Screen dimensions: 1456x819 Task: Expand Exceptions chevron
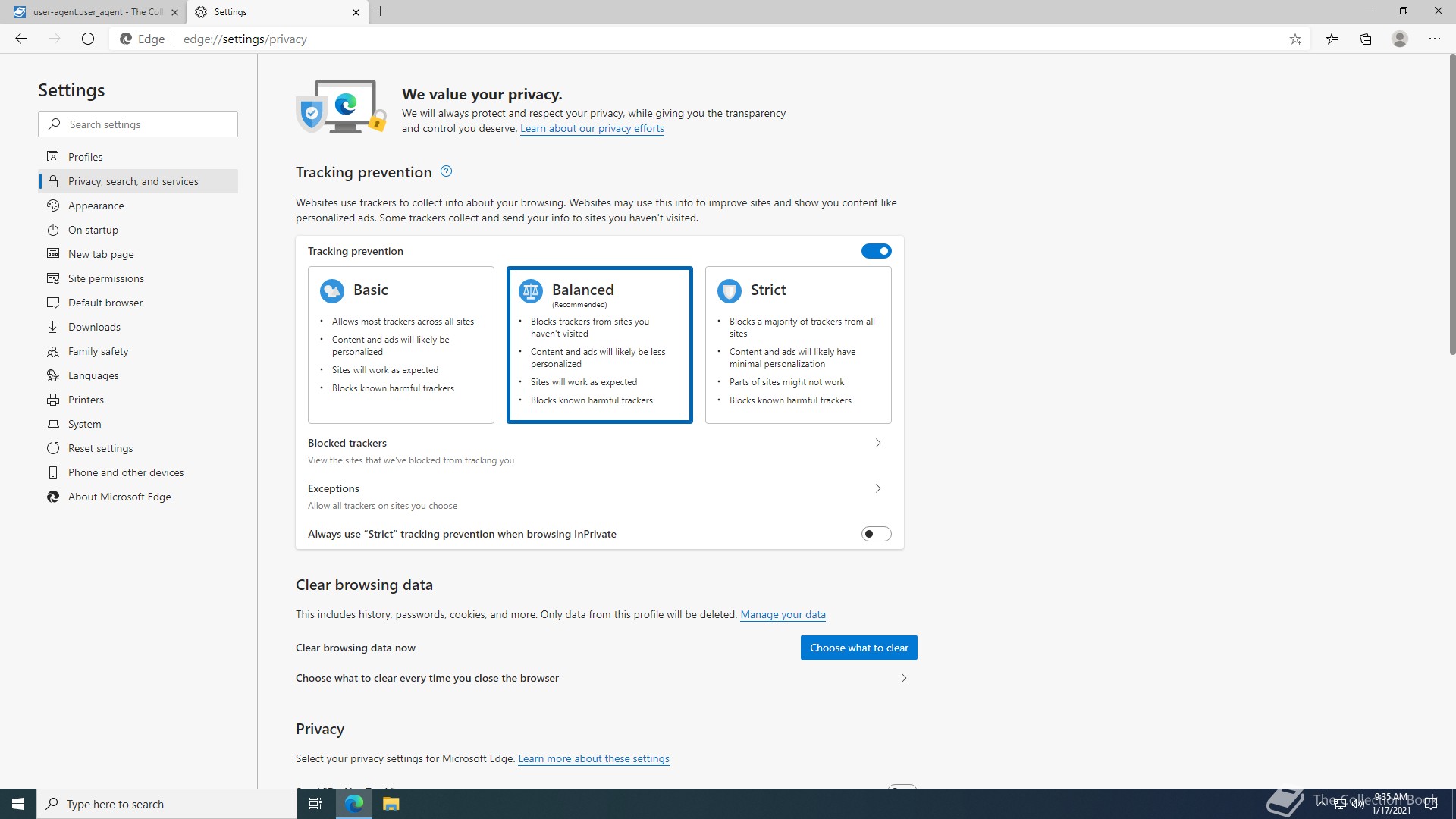tap(878, 488)
